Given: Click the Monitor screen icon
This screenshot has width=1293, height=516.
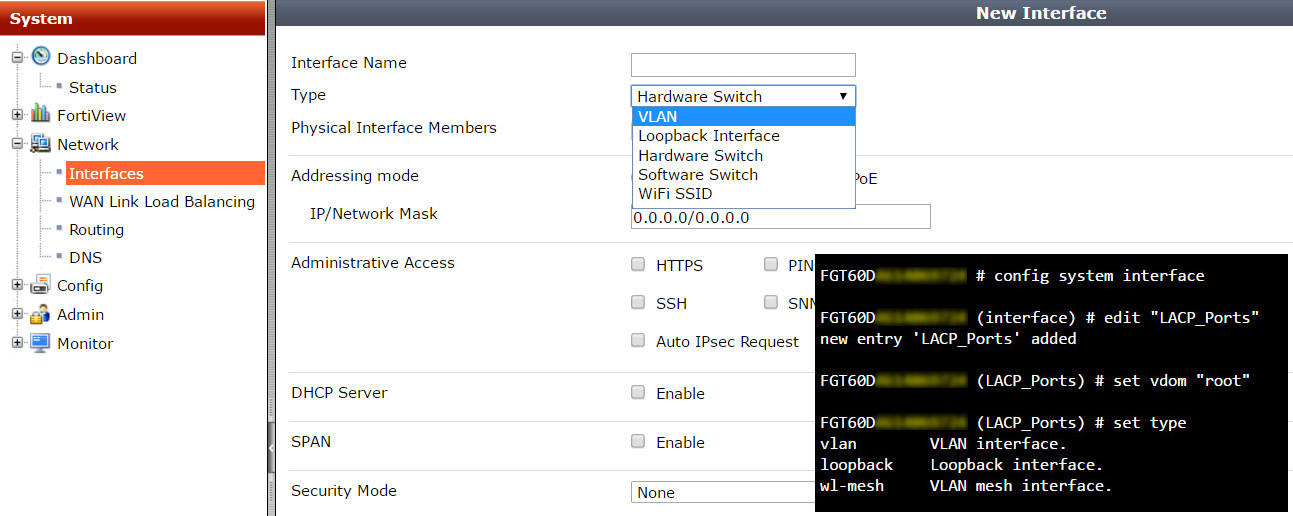Looking at the screenshot, I should coord(41,343).
